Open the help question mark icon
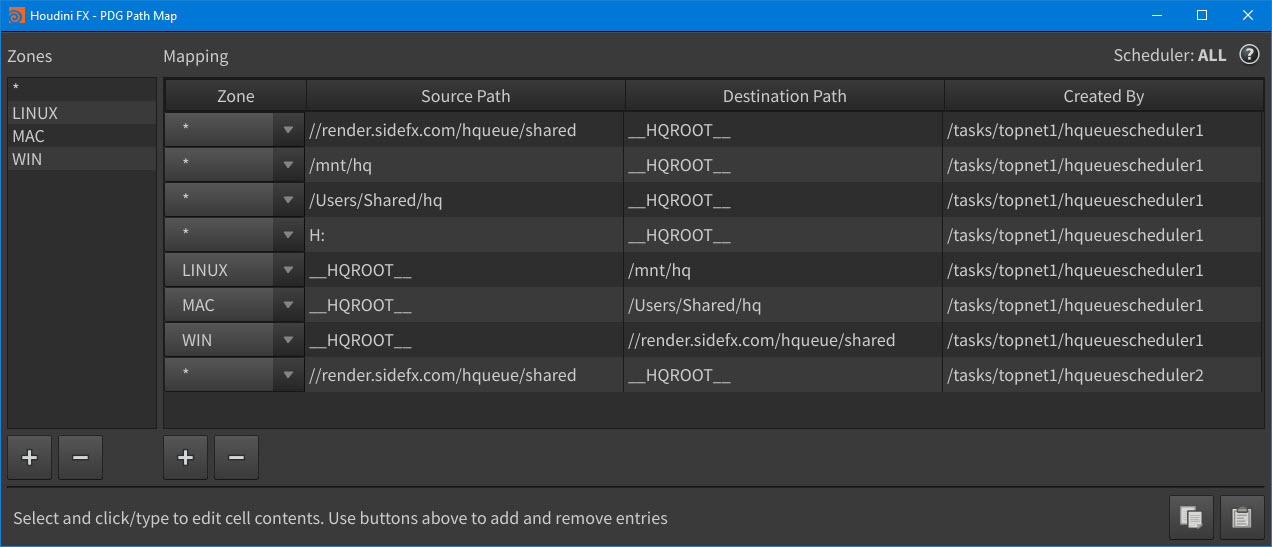 1249,55
